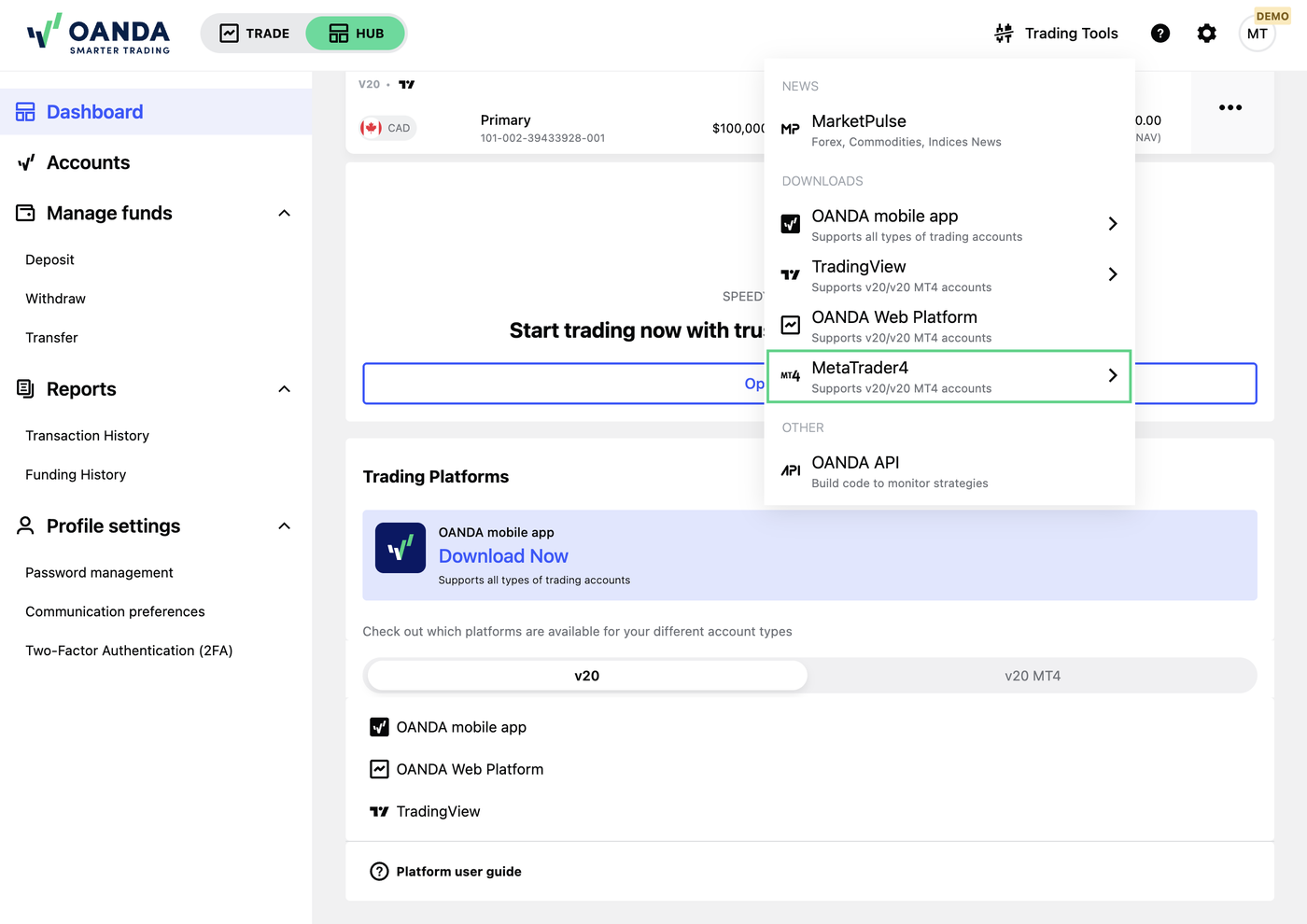Open the help question mark icon
1307x924 pixels.
click(1160, 34)
